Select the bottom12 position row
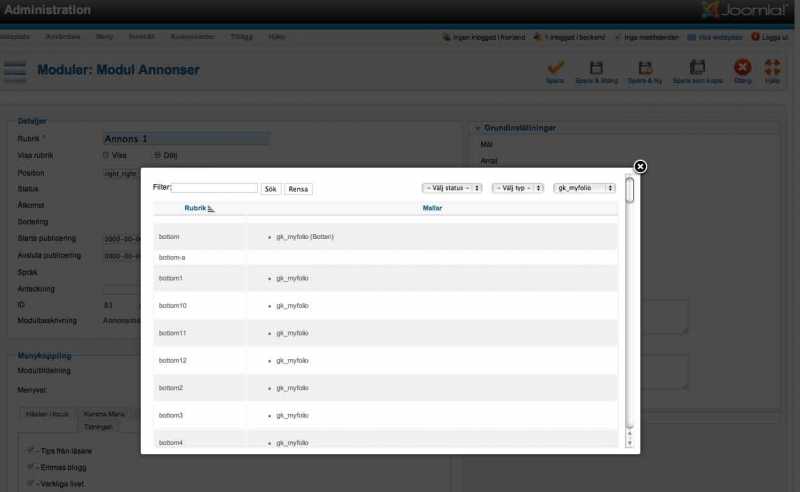 pyautogui.click(x=385, y=360)
